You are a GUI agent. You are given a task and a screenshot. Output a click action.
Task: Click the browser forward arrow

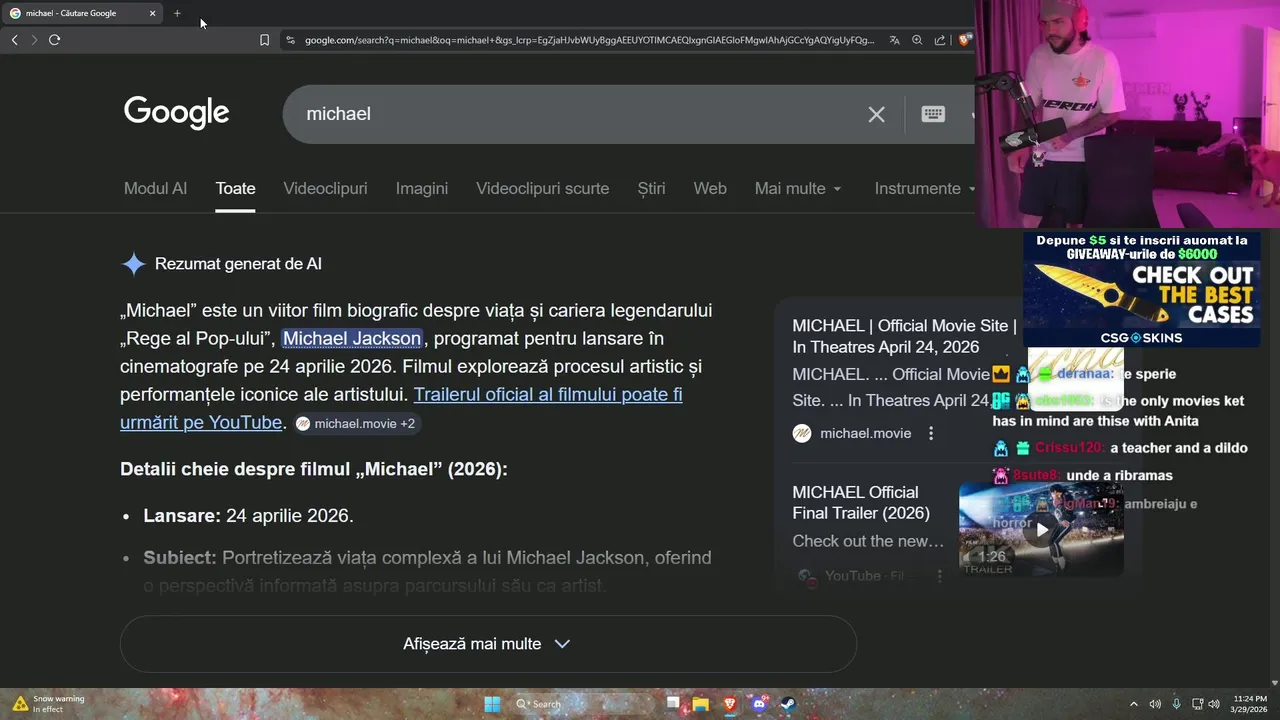(34, 40)
